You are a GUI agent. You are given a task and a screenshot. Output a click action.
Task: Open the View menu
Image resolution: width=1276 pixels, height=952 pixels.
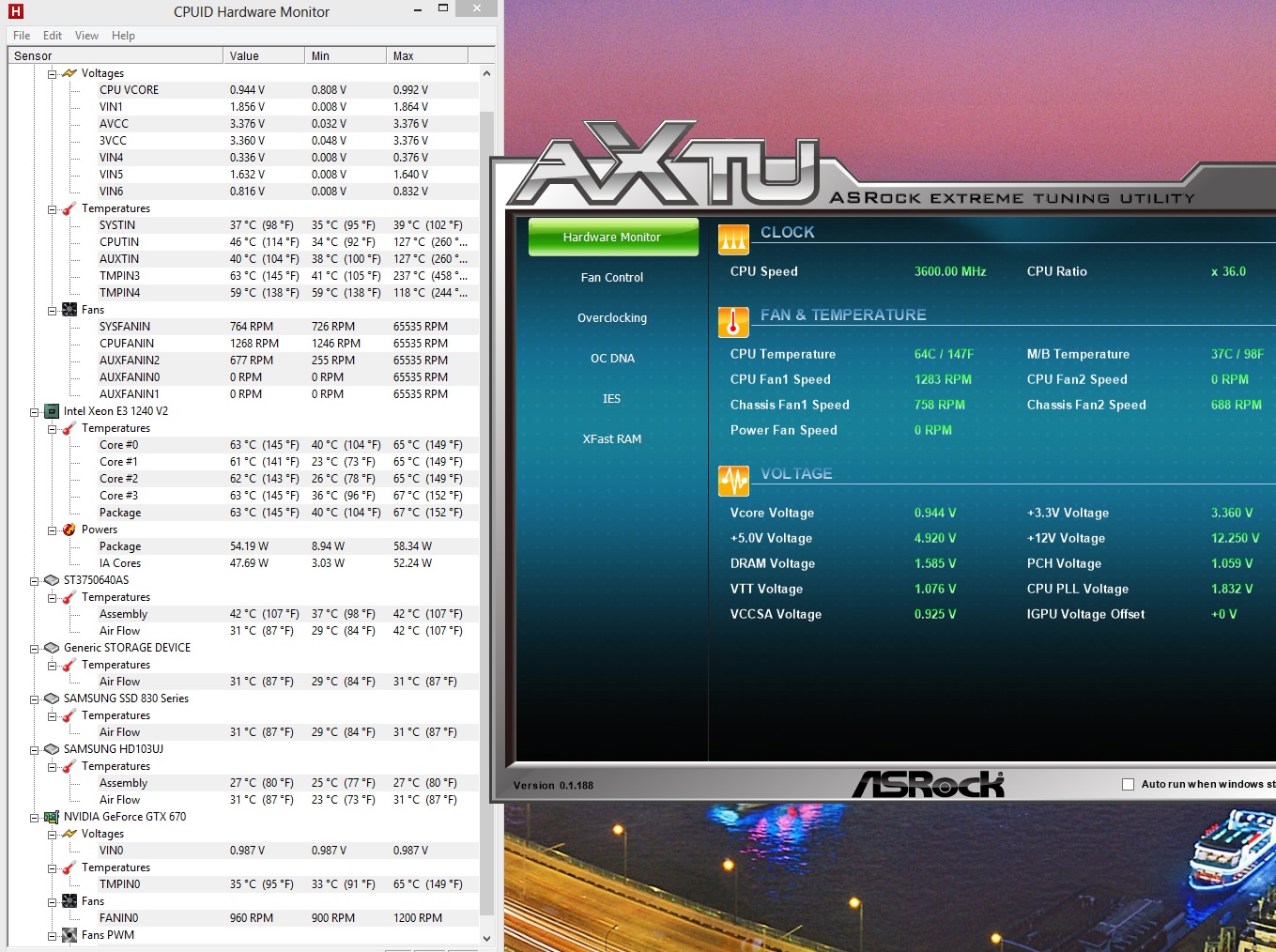tap(86, 36)
